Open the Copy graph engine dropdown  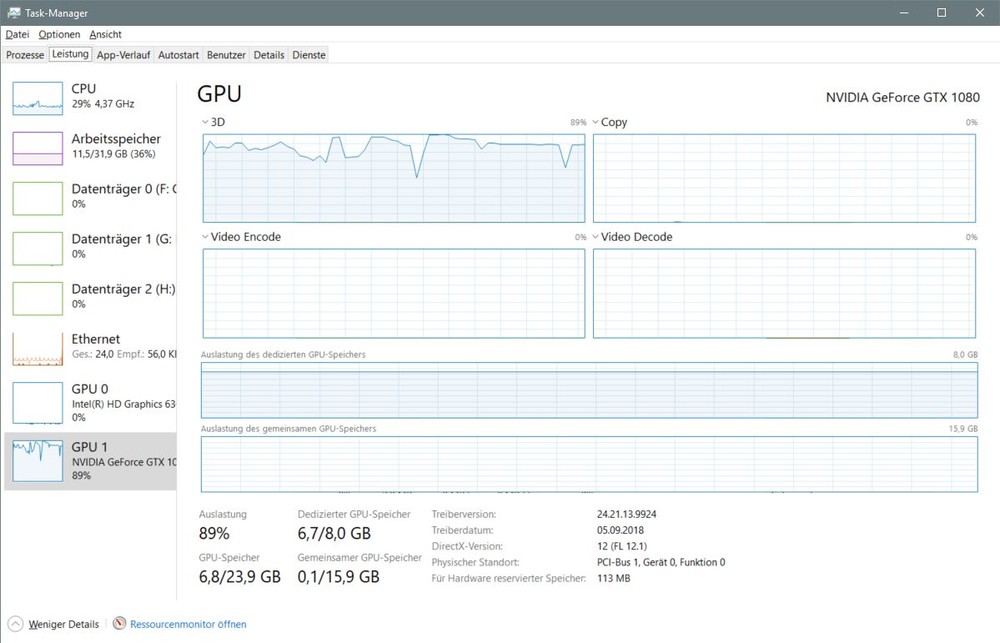pyautogui.click(x=596, y=122)
